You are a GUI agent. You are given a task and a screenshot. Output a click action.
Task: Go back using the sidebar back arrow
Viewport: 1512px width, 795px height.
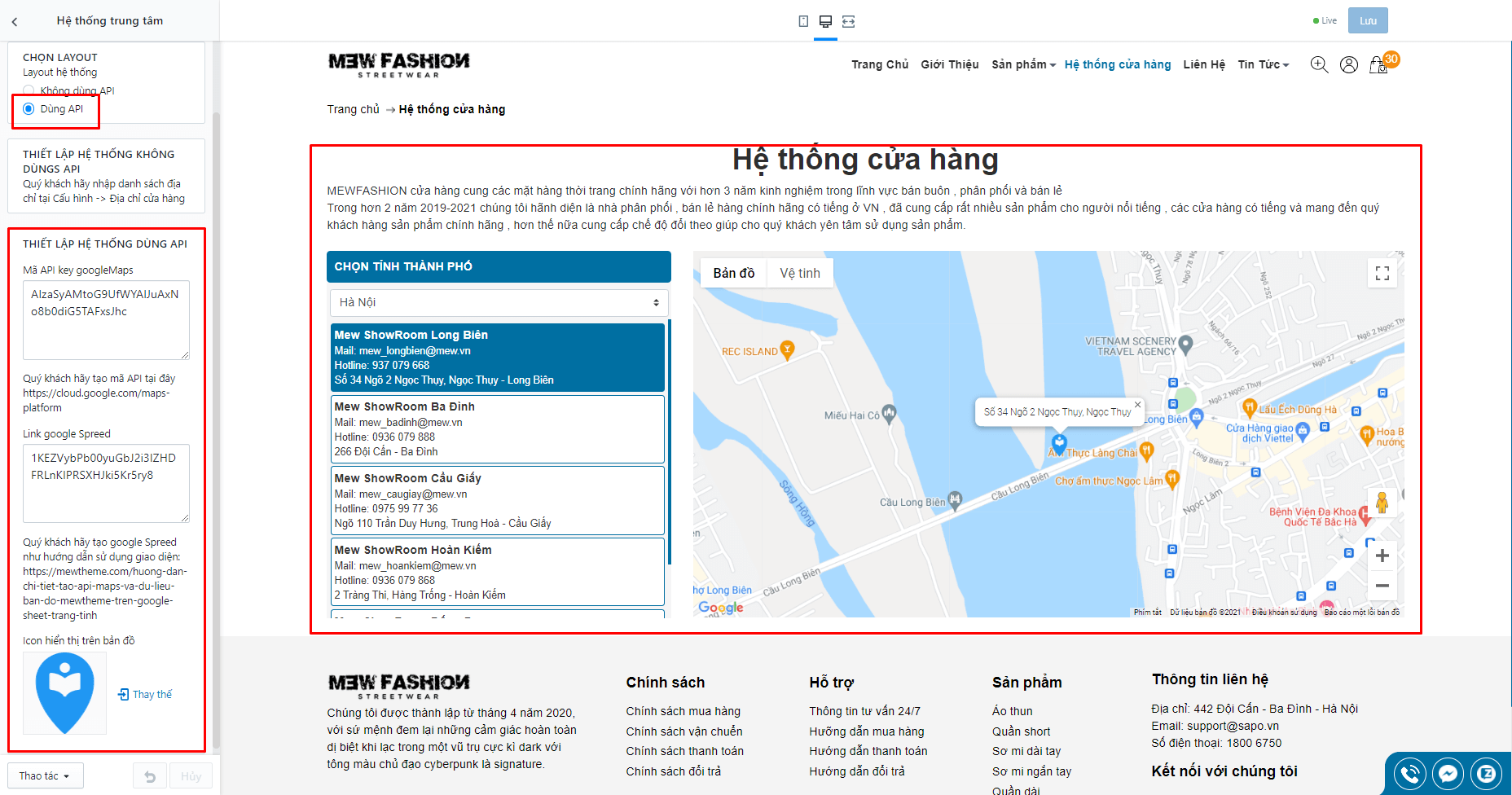coord(15,22)
